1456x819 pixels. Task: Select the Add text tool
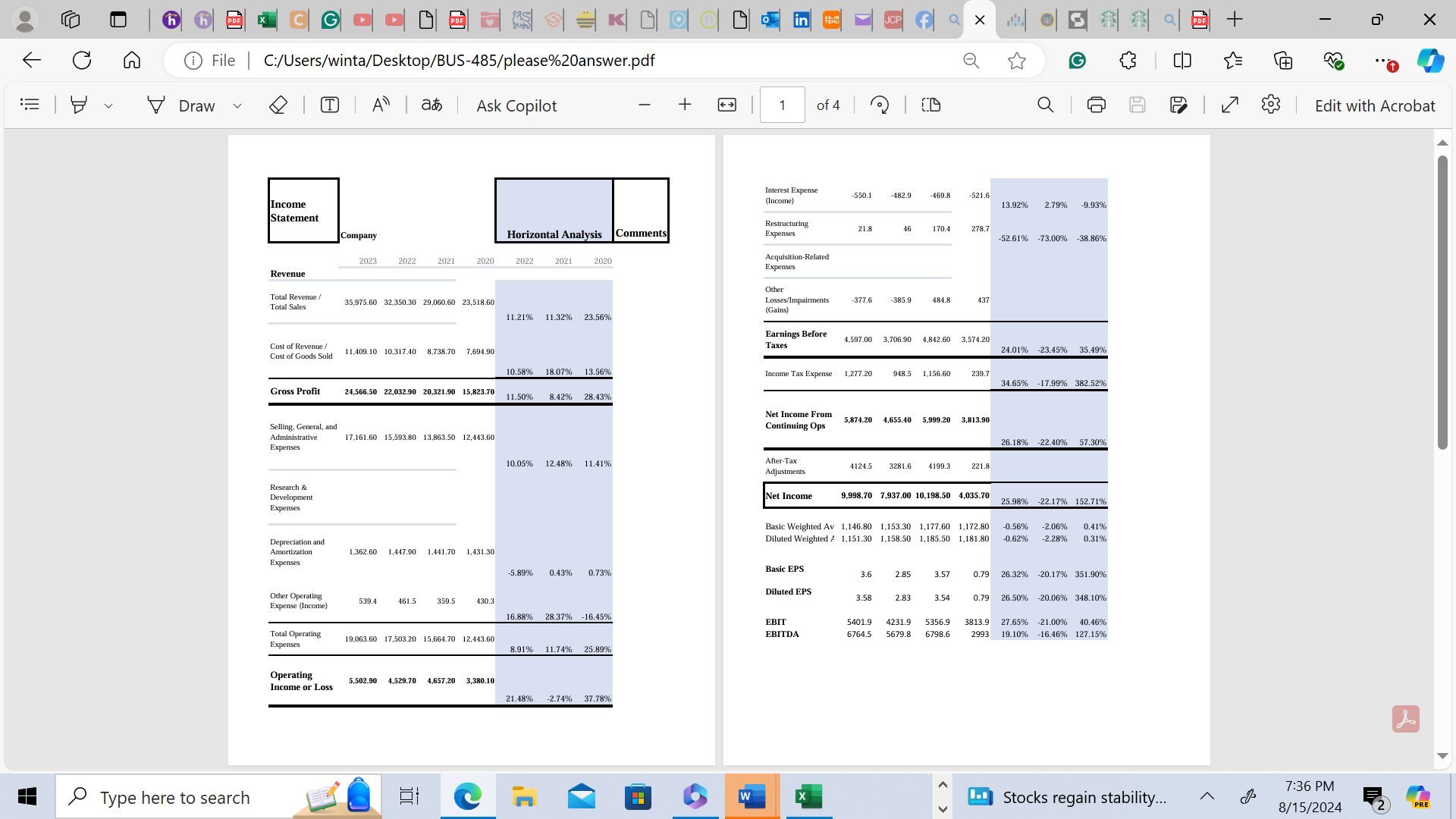(328, 105)
